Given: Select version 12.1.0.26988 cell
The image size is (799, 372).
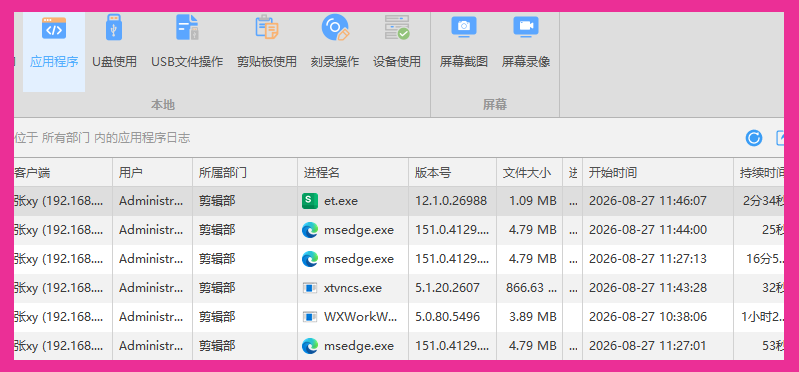Looking at the screenshot, I should tap(451, 201).
